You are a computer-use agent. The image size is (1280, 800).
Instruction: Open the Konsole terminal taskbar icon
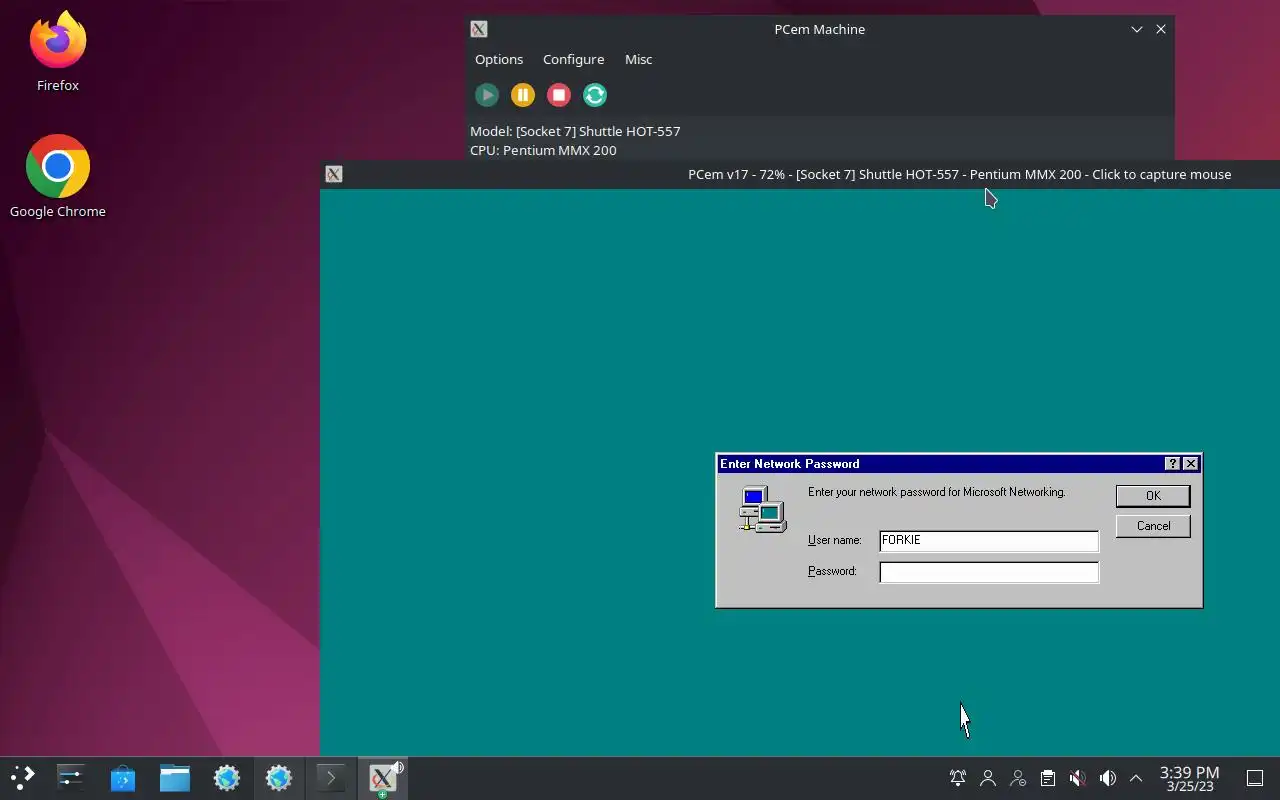(x=331, y=778)
